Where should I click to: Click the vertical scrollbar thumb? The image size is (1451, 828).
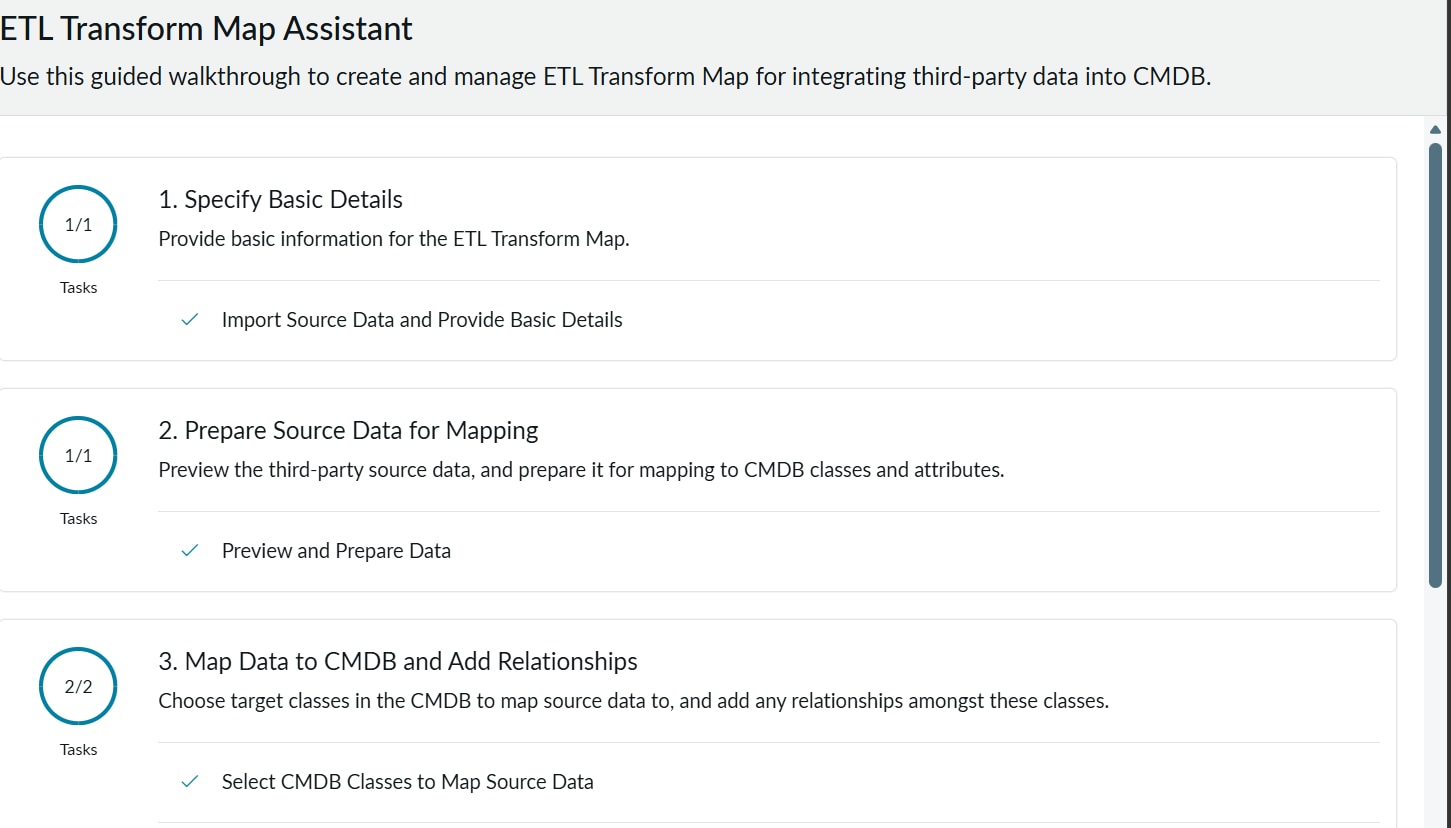tap(1436, 365)
